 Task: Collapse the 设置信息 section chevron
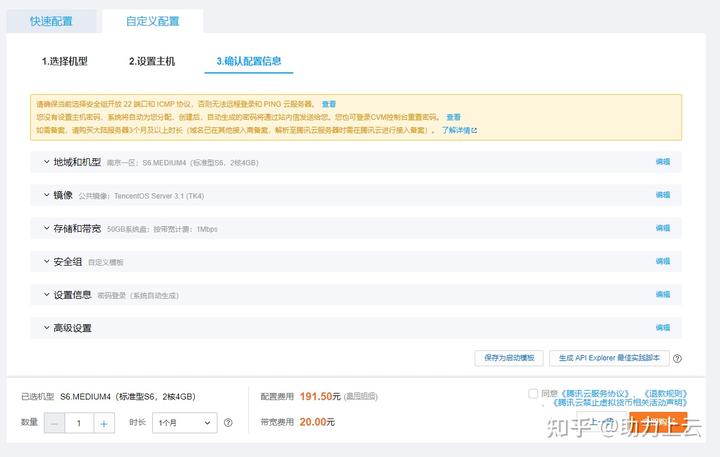(46, 294)
